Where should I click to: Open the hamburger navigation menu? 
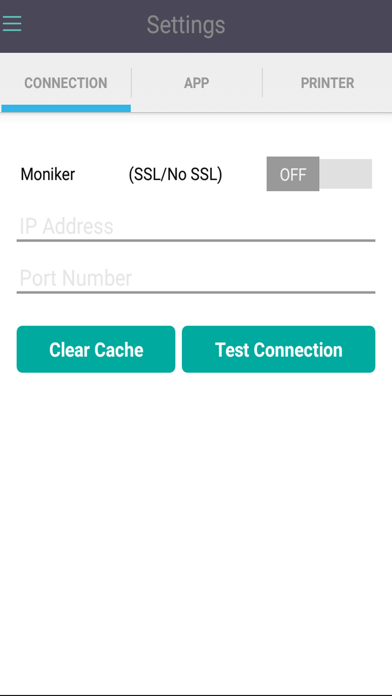(x=12, y=24)
